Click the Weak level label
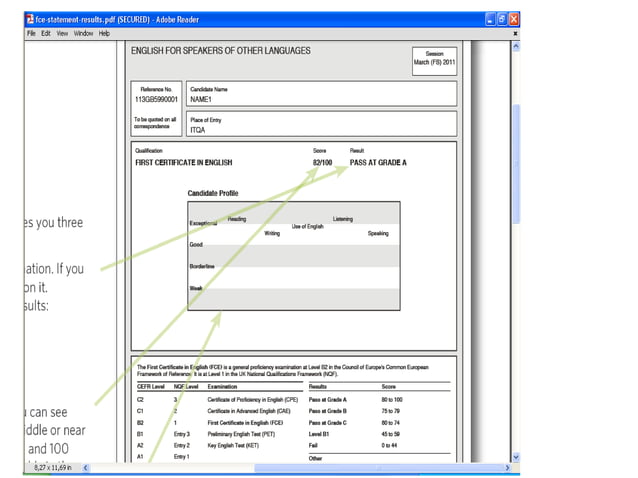This screenshot has height=478, width=638. click(196, 288)
